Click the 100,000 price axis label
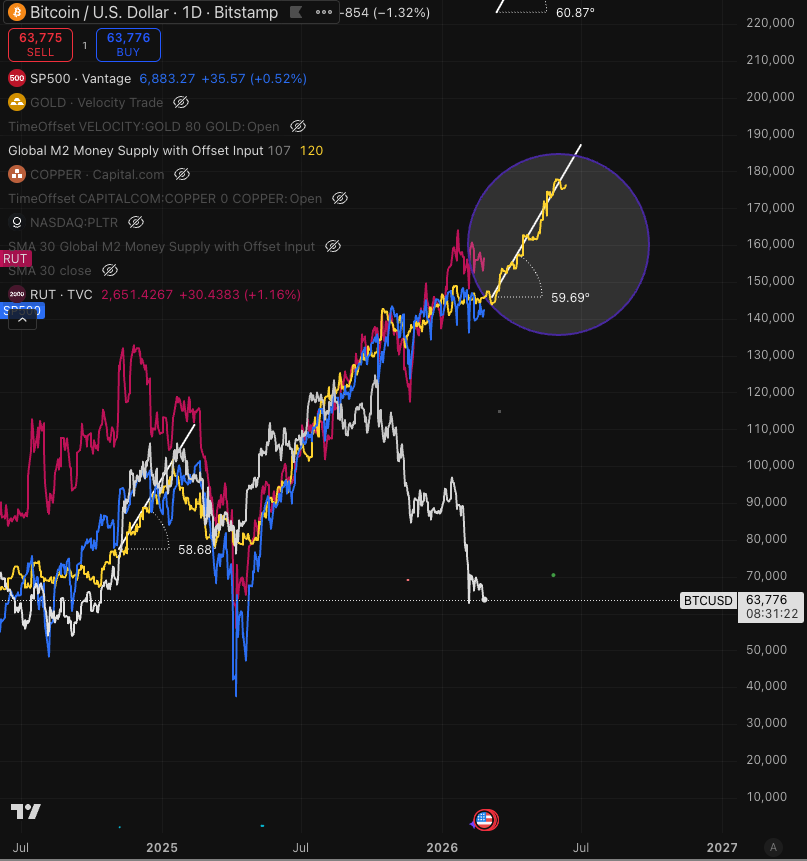Screen dimensions: 807x861 (770, 465)
